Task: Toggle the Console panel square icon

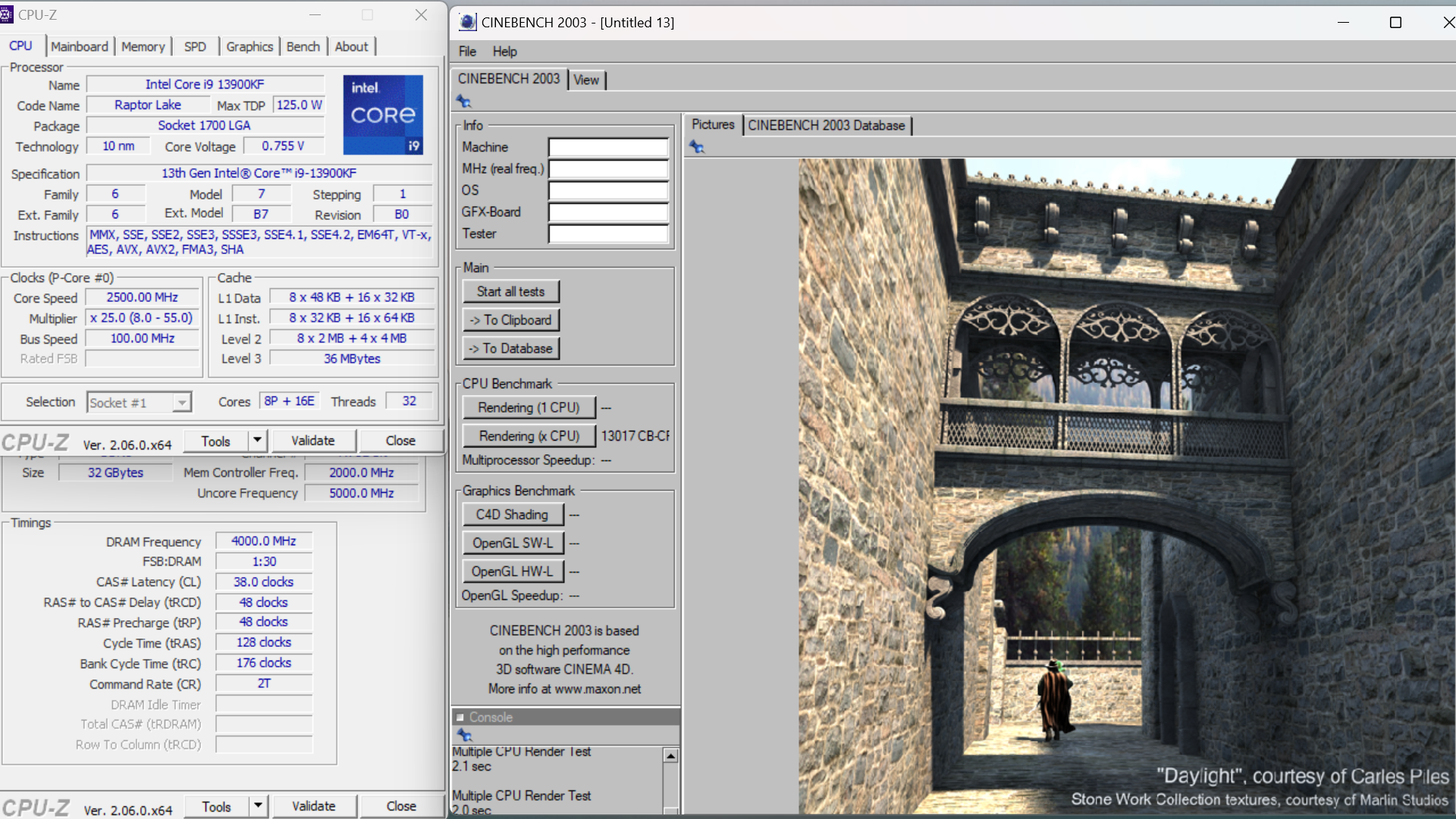Action: point(460,717)
